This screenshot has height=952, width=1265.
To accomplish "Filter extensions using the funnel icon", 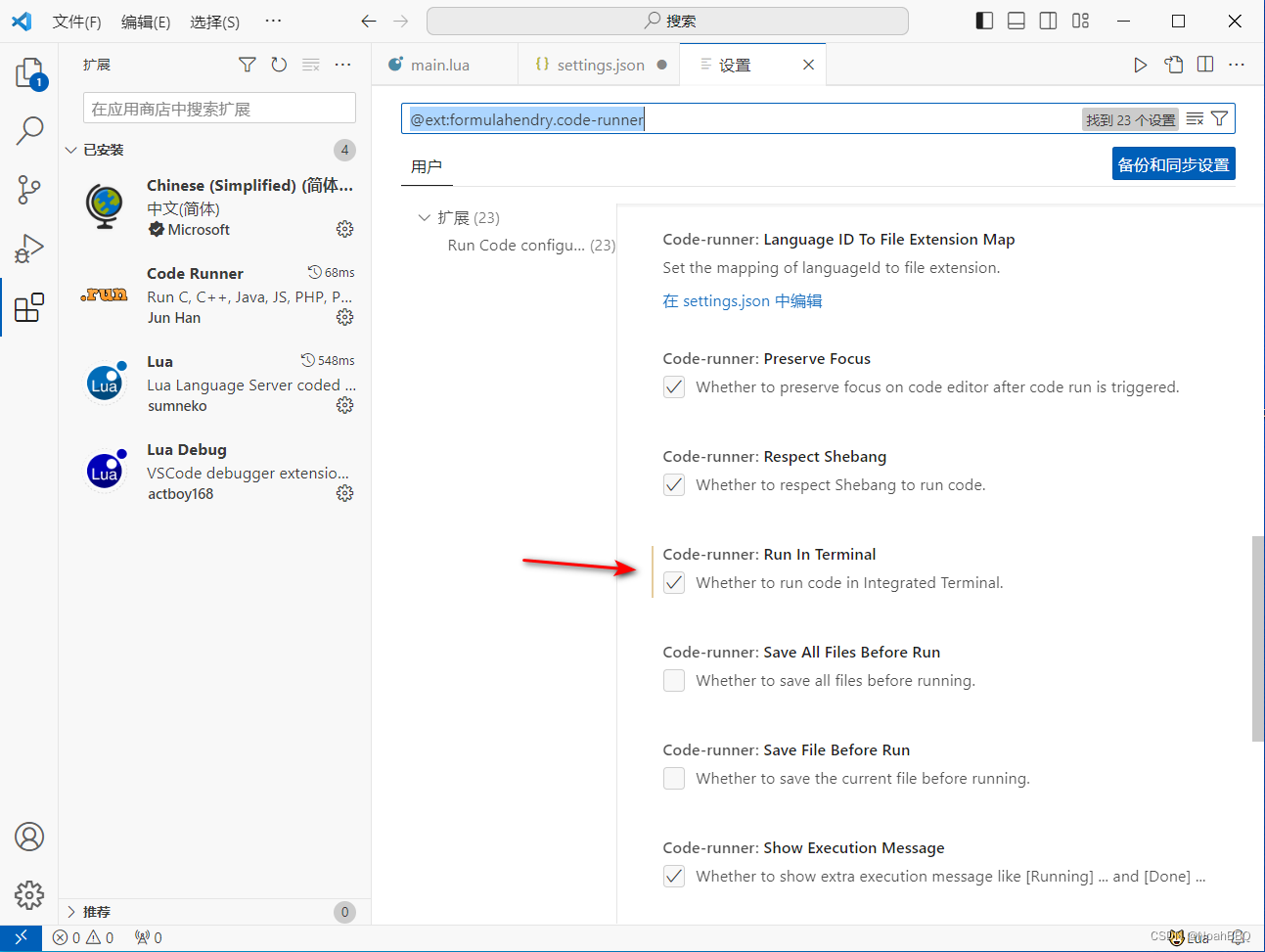I will [248, 65].
